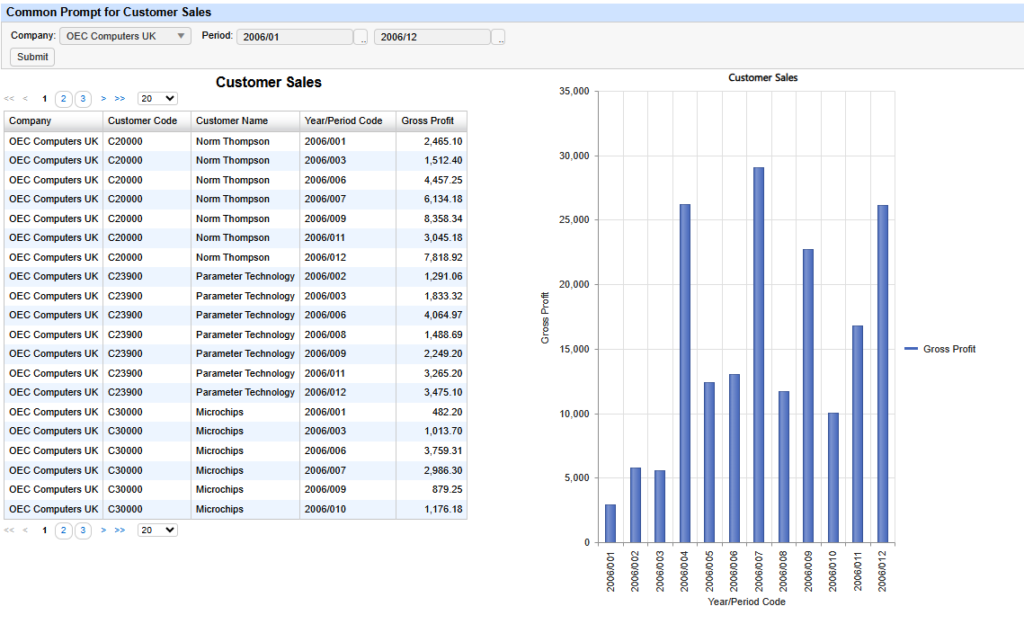This screenshot has width=1024, height=633.
Task: Open the lookup button beside the 2006/12 field
Action: tap(499, 37)
